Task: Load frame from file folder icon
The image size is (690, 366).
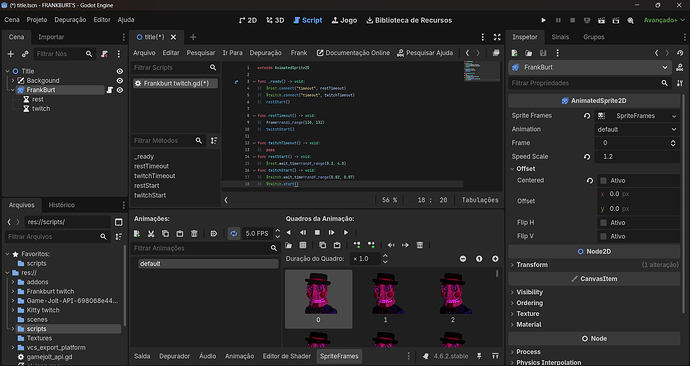Action: click(289, 245)
